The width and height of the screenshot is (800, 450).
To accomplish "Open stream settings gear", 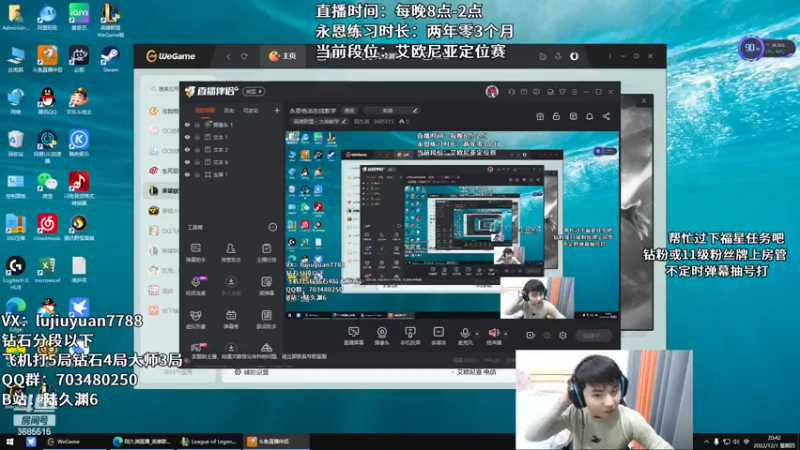I will 563,335.
